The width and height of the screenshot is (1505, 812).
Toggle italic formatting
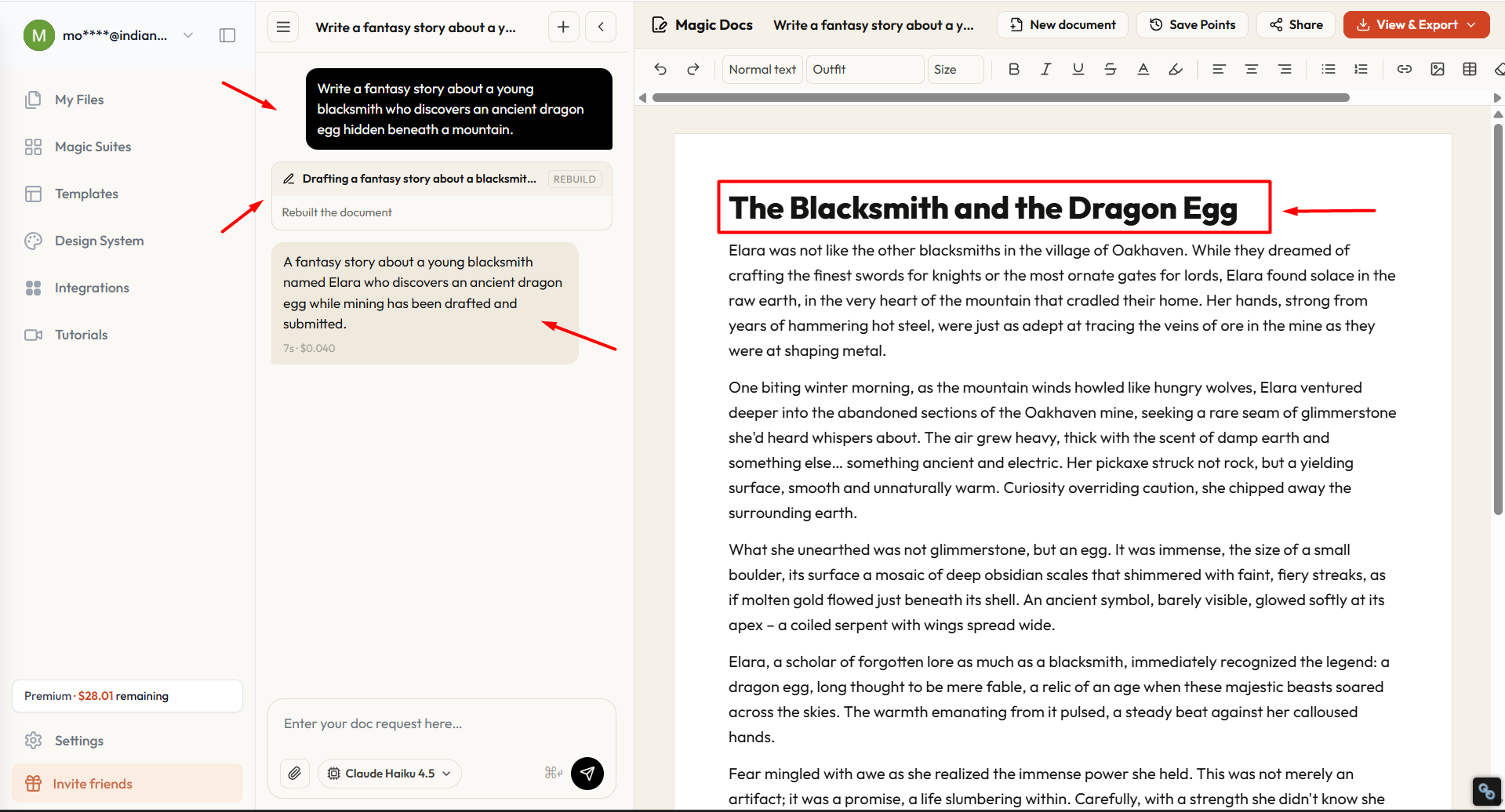[x=1045, y=69]
